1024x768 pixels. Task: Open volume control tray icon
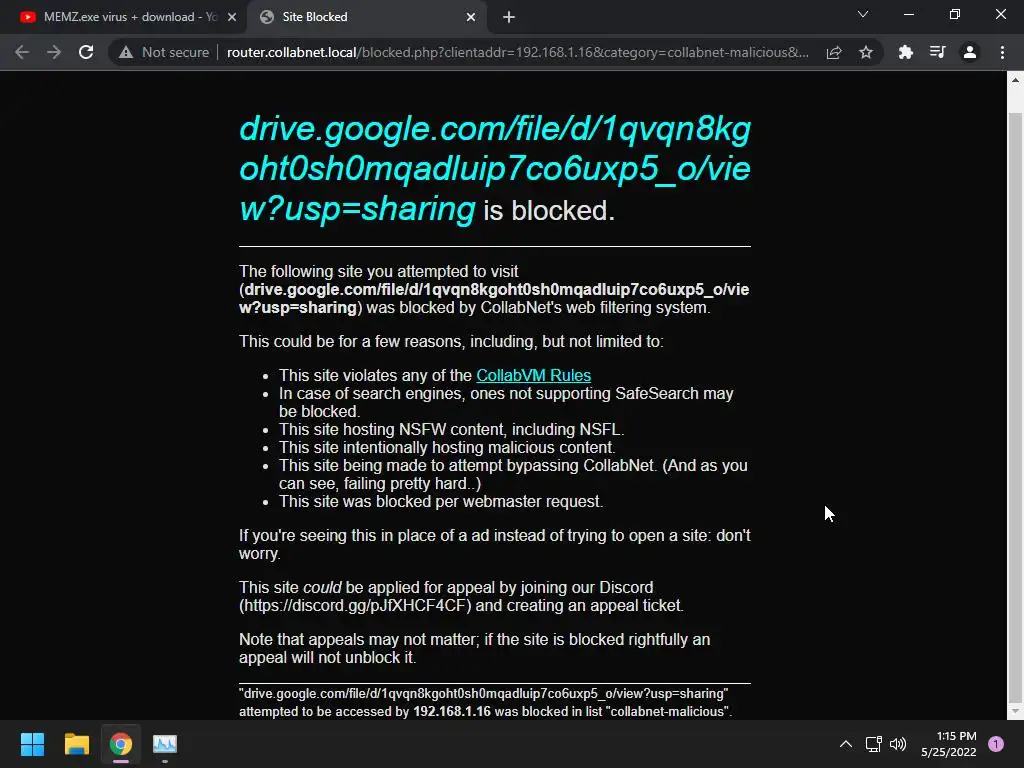coord(898,744)
